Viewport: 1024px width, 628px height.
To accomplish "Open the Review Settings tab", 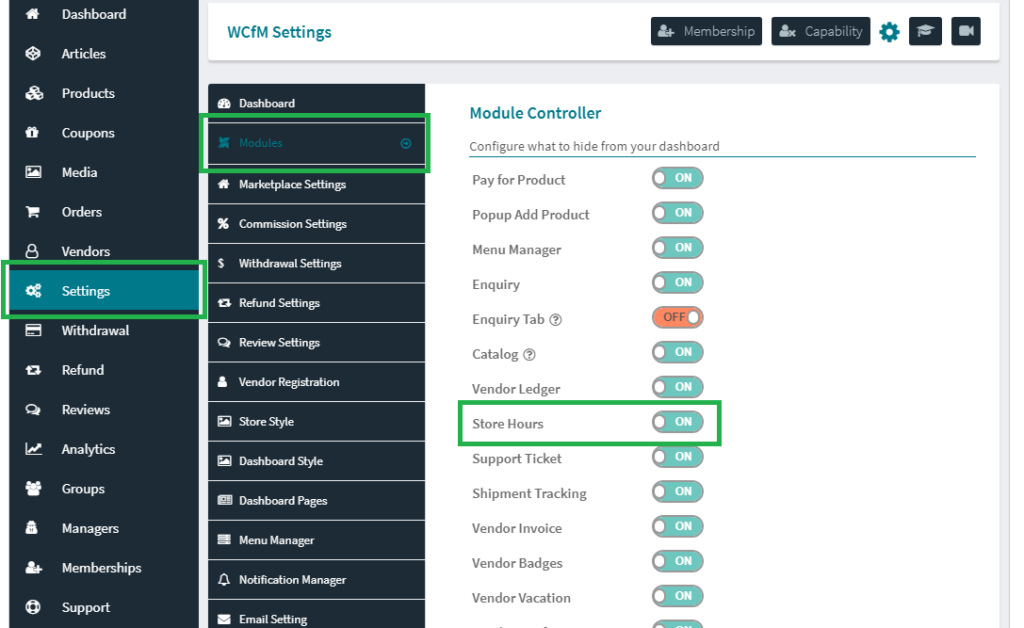I will (x=316, y=343).
